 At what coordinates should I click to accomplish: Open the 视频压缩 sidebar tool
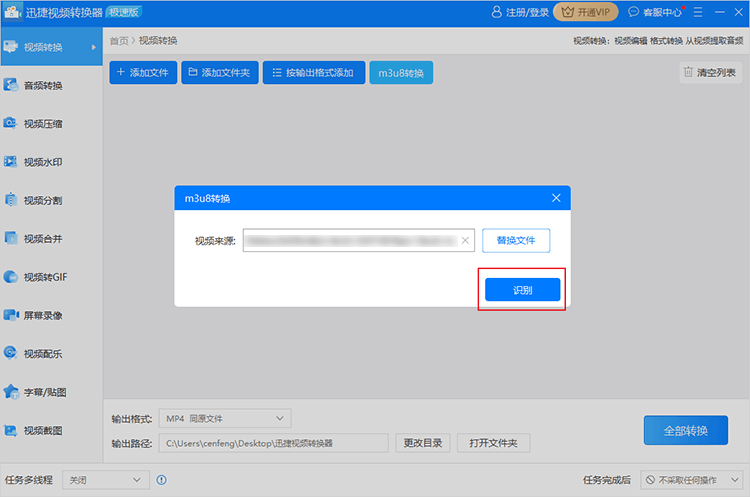[42, 124]
